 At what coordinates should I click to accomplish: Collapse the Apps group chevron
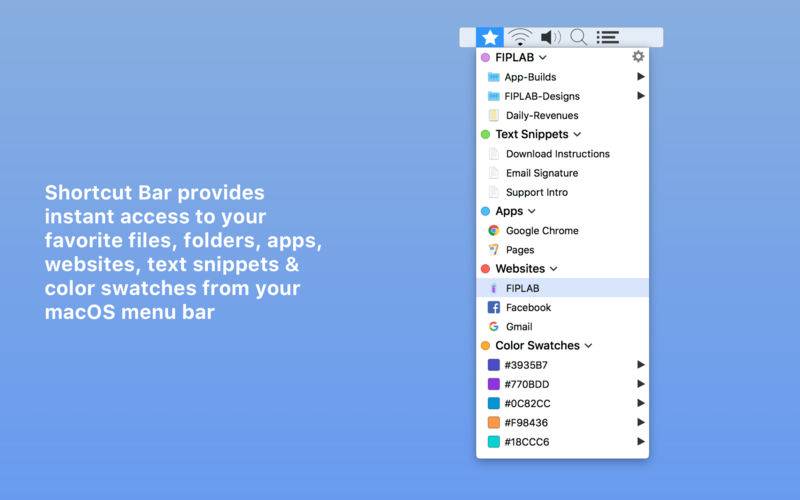532,211
